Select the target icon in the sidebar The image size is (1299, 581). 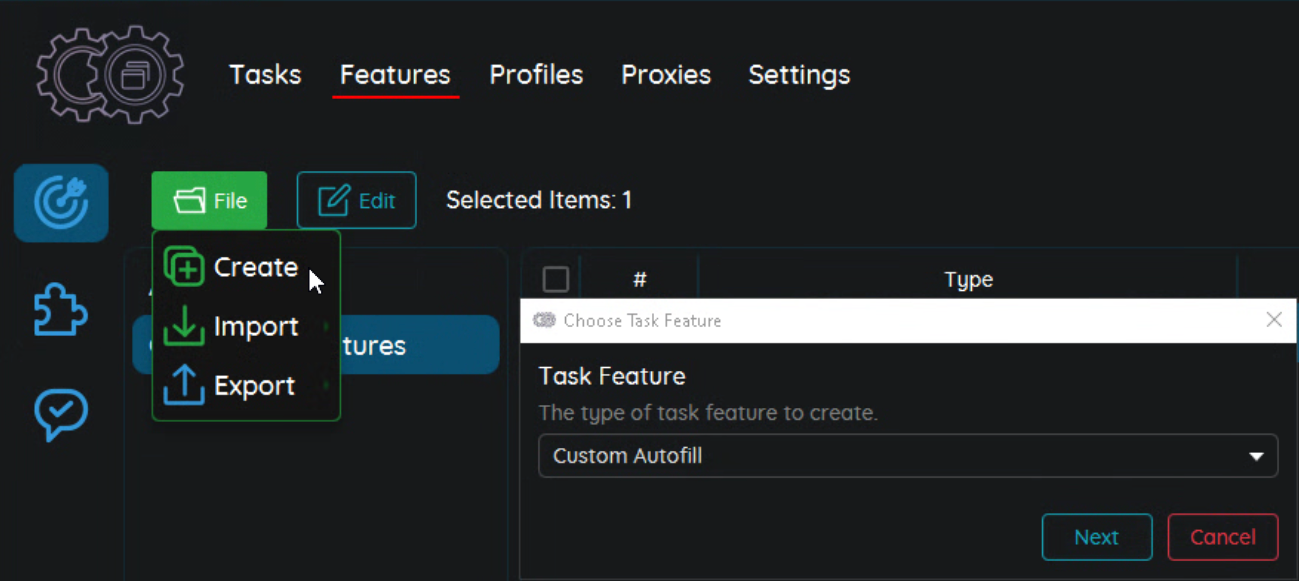pyautogui.click(x=61, y=203)
